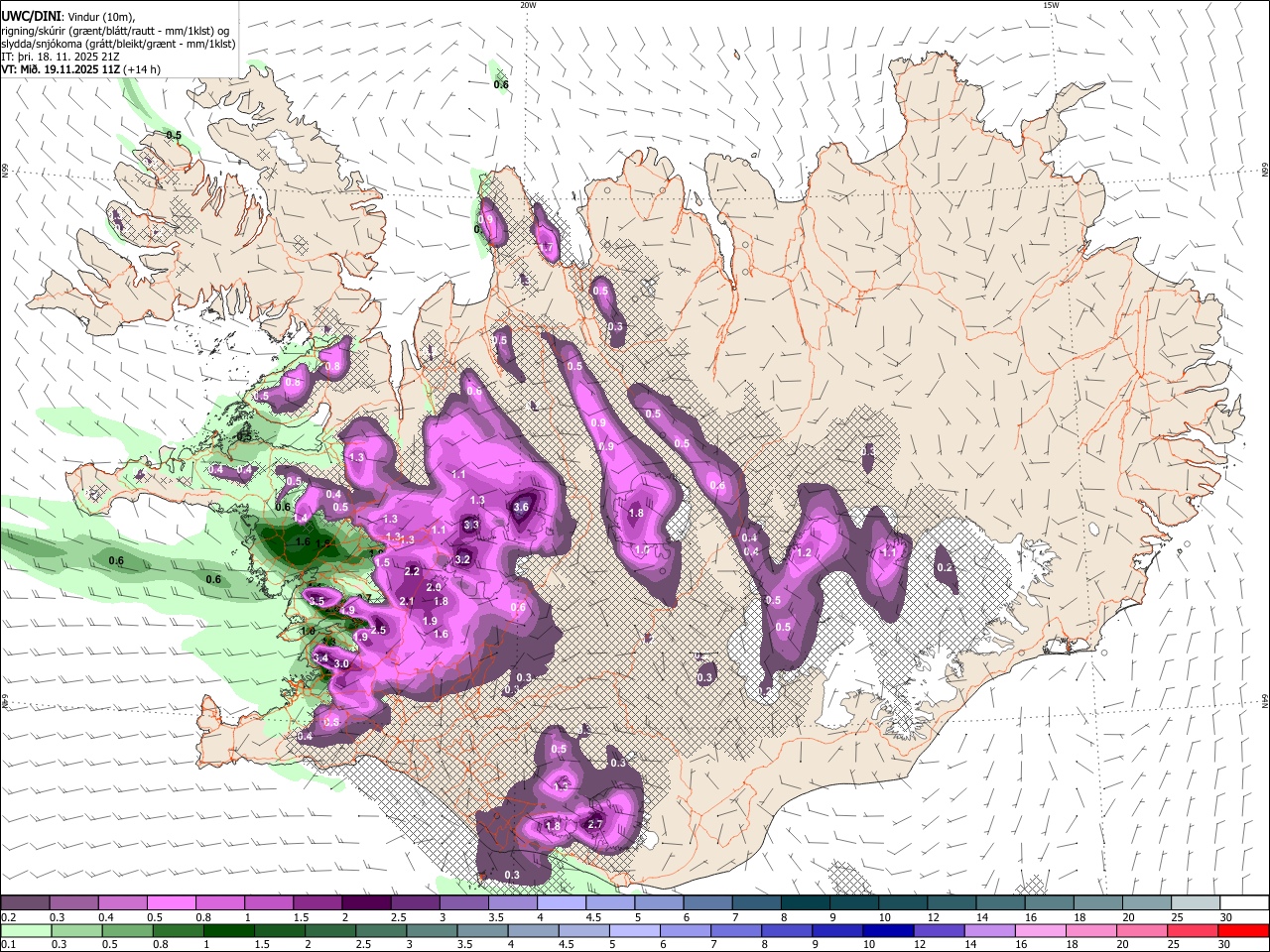Screen dimensions: 1270x952
Task: Click the 1.1 value in the easternmost purple band
Action: pos(889,552)
